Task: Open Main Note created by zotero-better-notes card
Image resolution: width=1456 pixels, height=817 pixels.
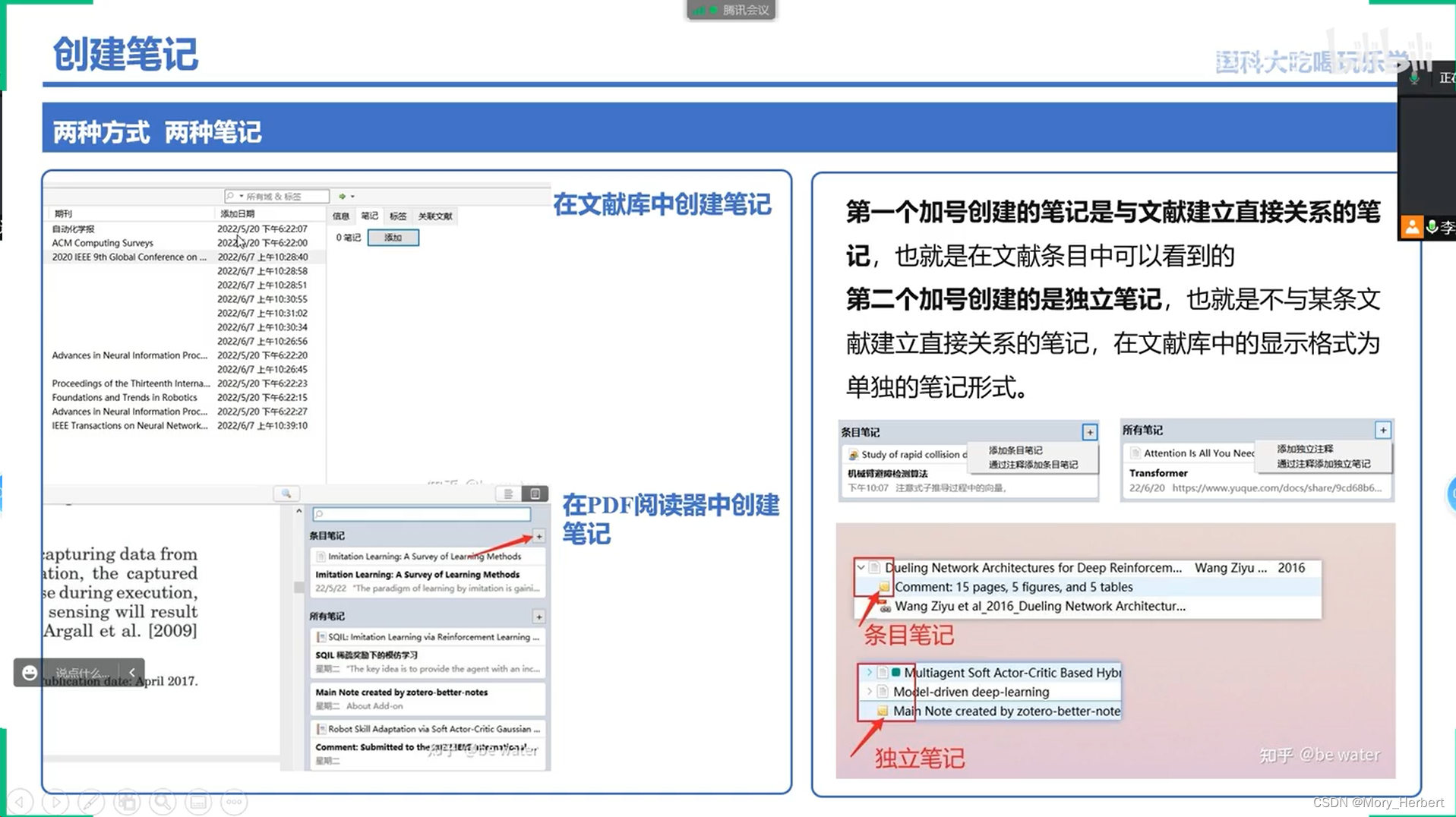Action: point(428,699)
